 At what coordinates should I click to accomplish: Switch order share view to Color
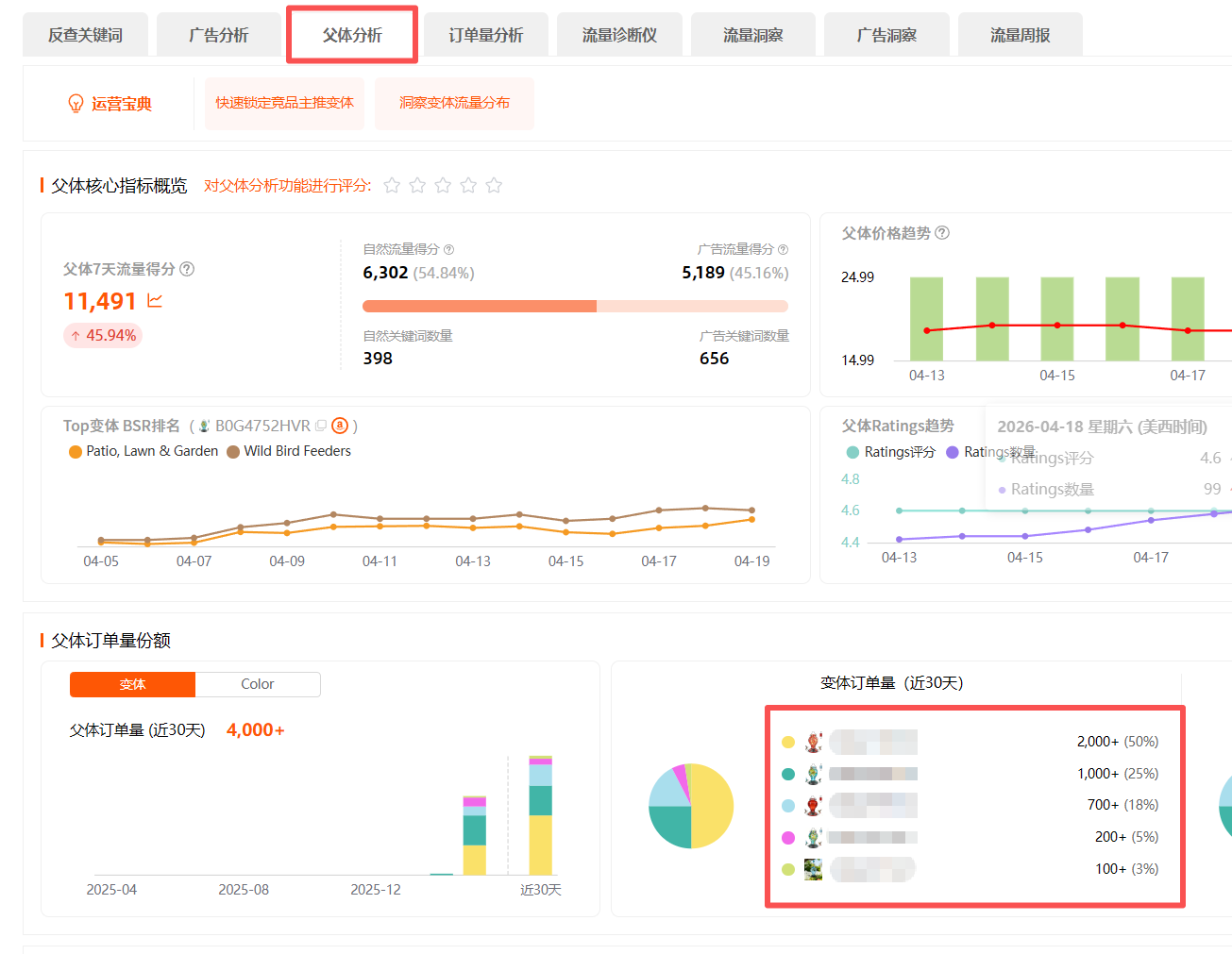click(x=257, y=684)
